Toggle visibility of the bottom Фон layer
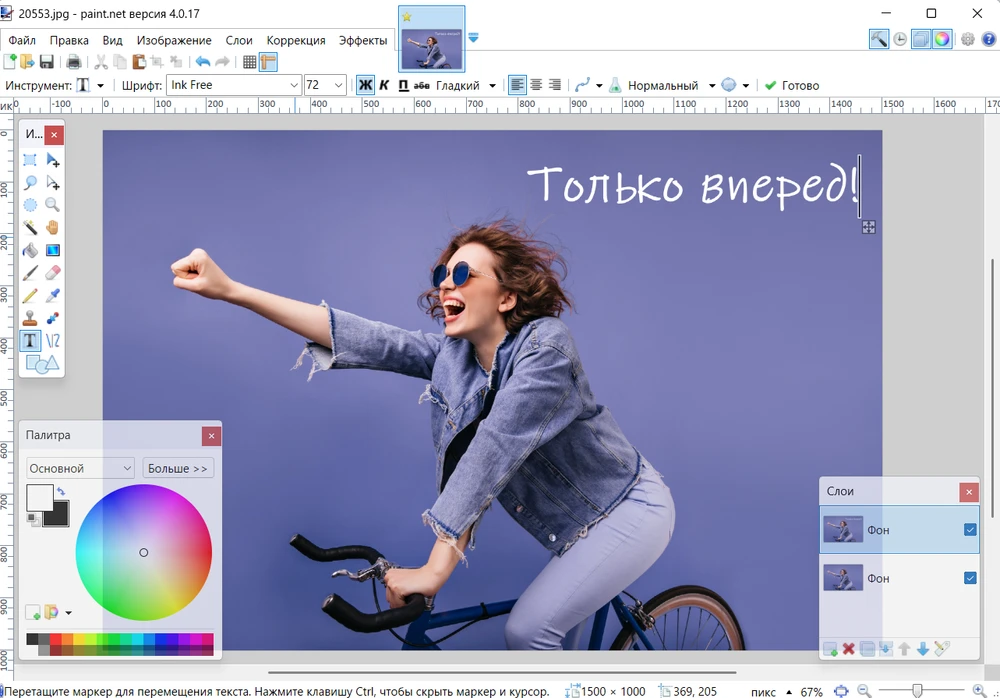Viewport: 1000px width, 698px height. (970, 578)
